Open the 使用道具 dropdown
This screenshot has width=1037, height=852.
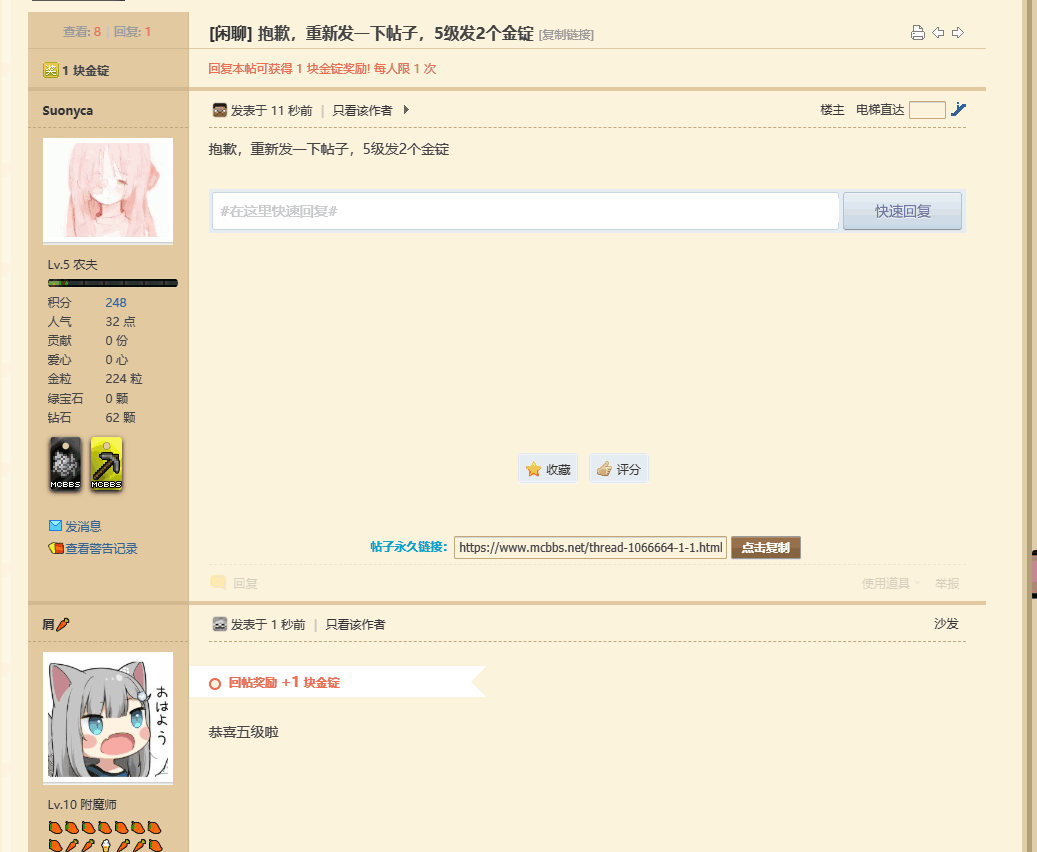pos(890,583)
